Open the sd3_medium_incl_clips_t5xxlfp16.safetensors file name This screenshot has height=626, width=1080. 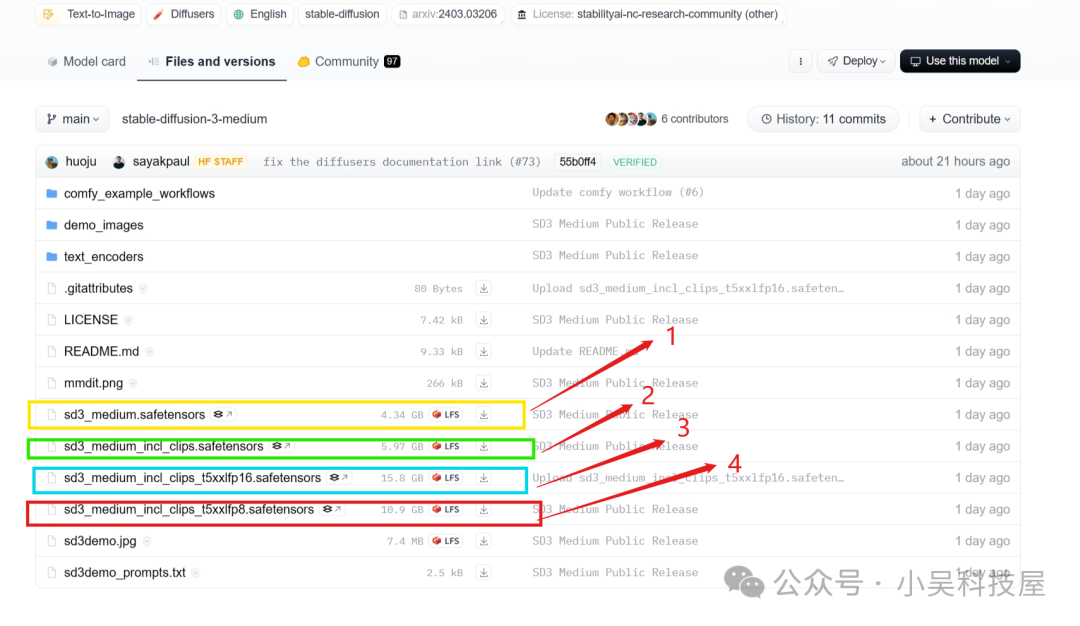(192, 478)
